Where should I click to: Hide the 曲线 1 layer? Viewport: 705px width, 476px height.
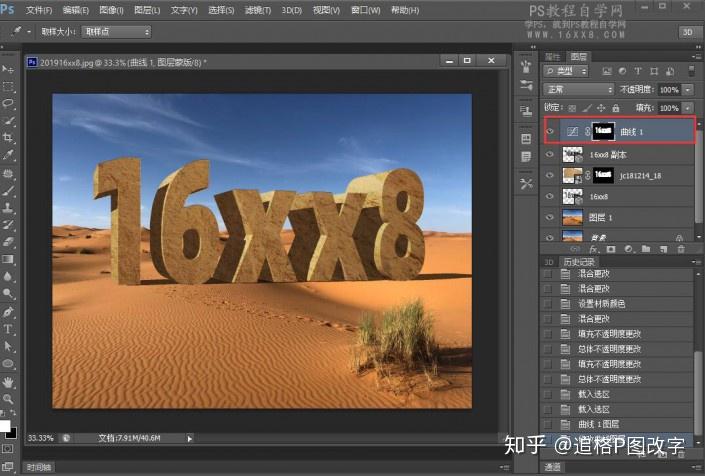(x=550, y=131)
